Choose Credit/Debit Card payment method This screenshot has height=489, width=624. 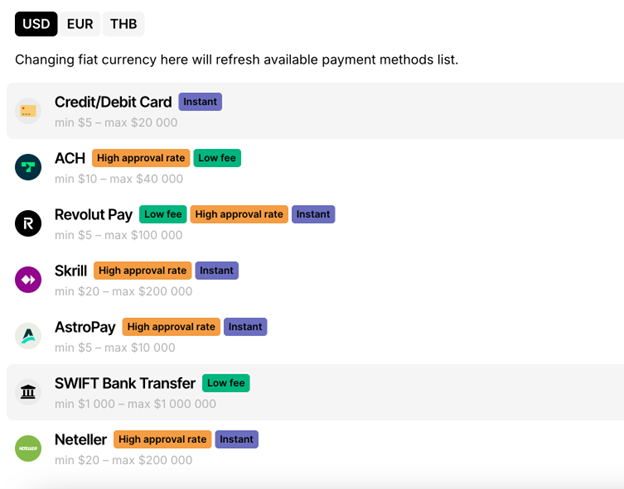[x=114, y=102]
